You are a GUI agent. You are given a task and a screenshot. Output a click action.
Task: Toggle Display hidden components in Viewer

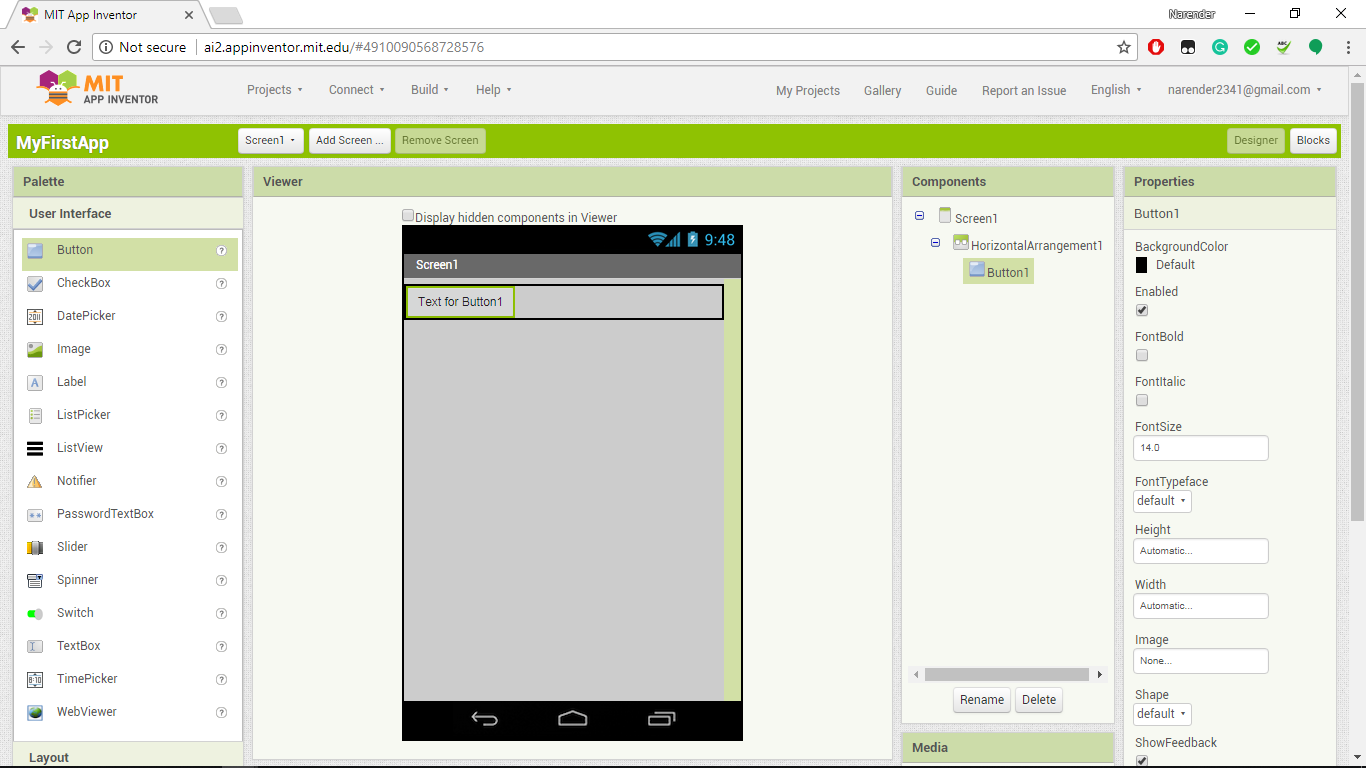click(x=408, y=215)
